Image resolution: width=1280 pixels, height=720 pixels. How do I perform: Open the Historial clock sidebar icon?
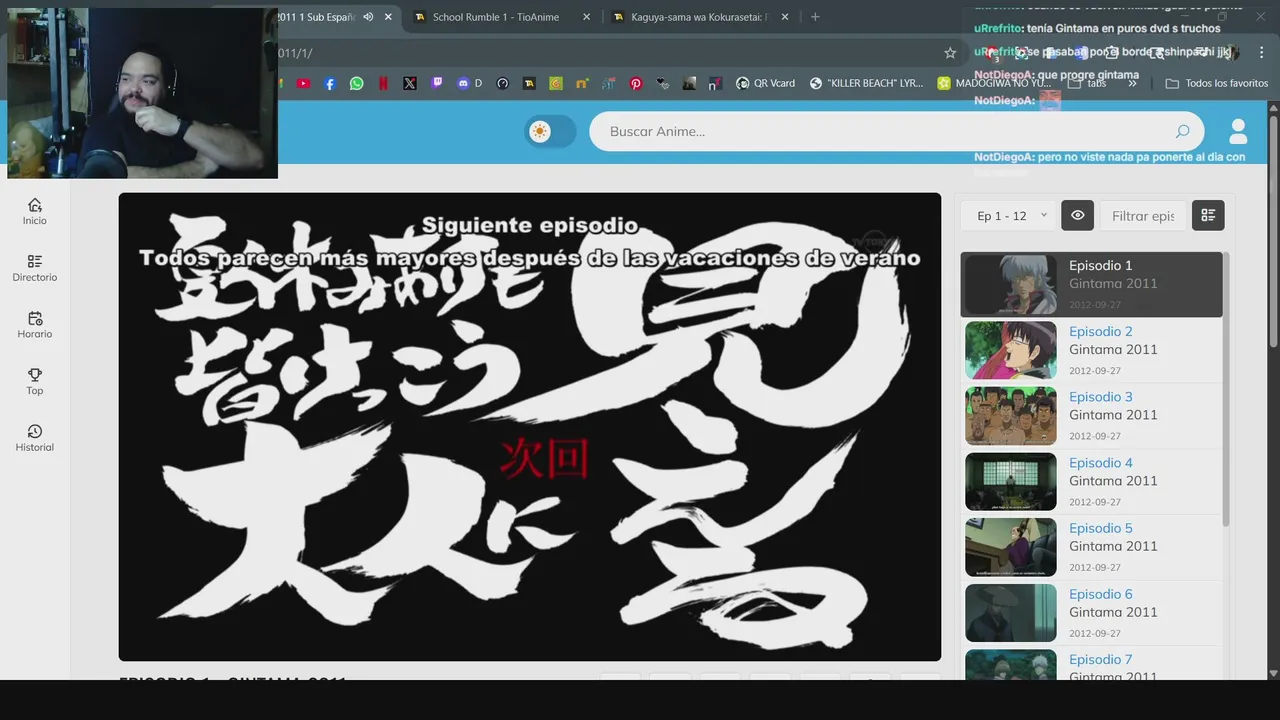tap(35, 431)
